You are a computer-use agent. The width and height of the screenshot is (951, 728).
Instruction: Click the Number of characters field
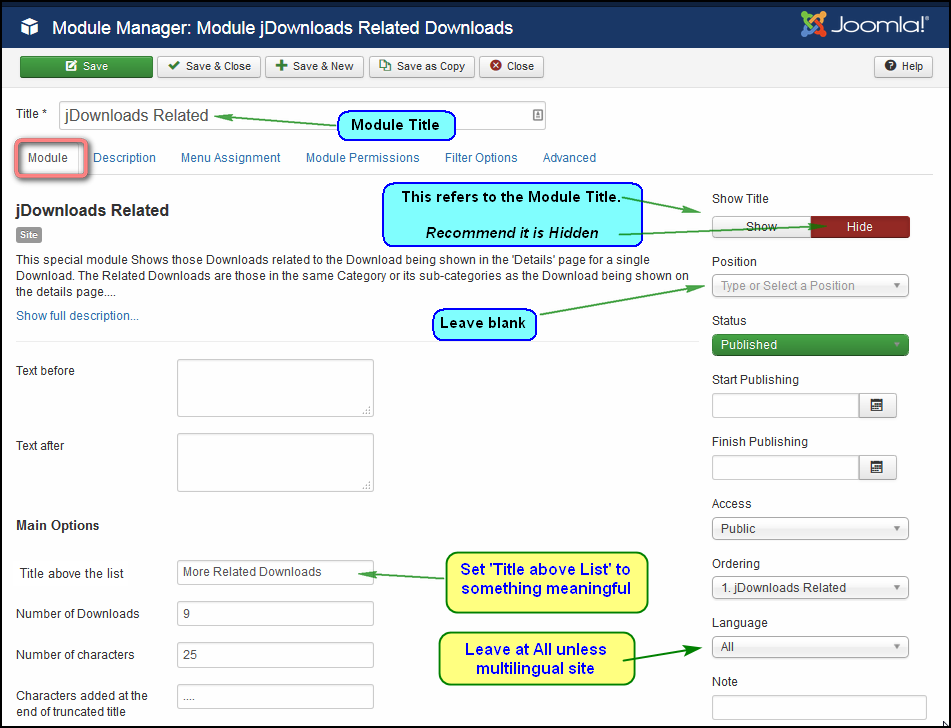click(275, 655)
